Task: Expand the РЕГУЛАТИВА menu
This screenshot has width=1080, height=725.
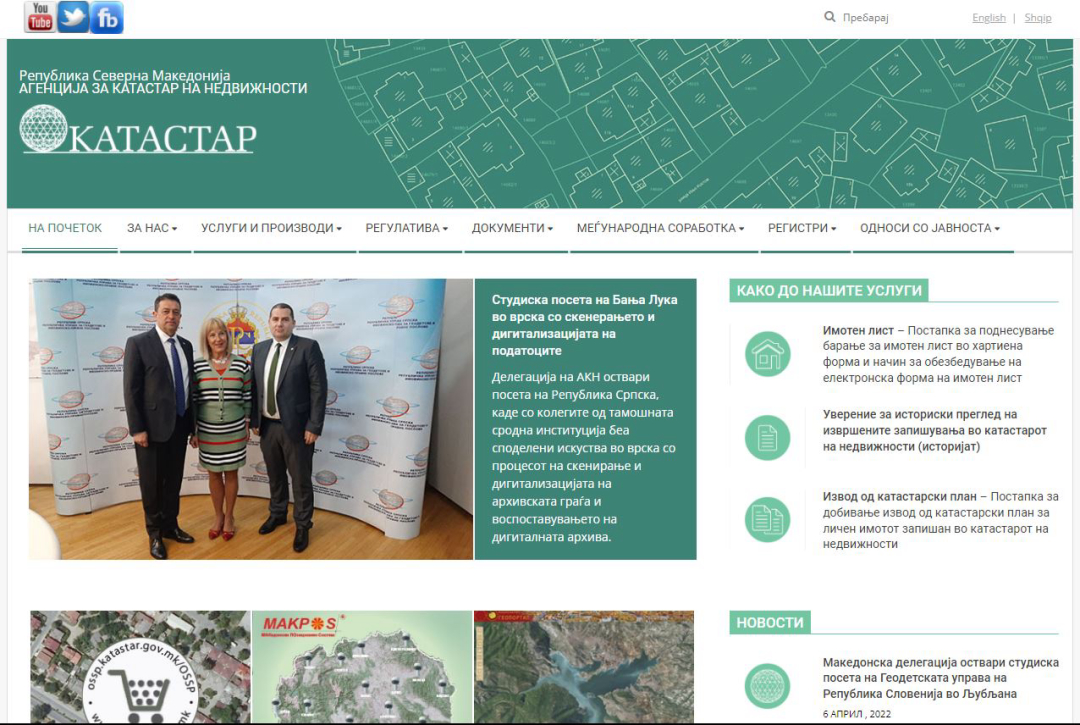Action: point(406,228)
